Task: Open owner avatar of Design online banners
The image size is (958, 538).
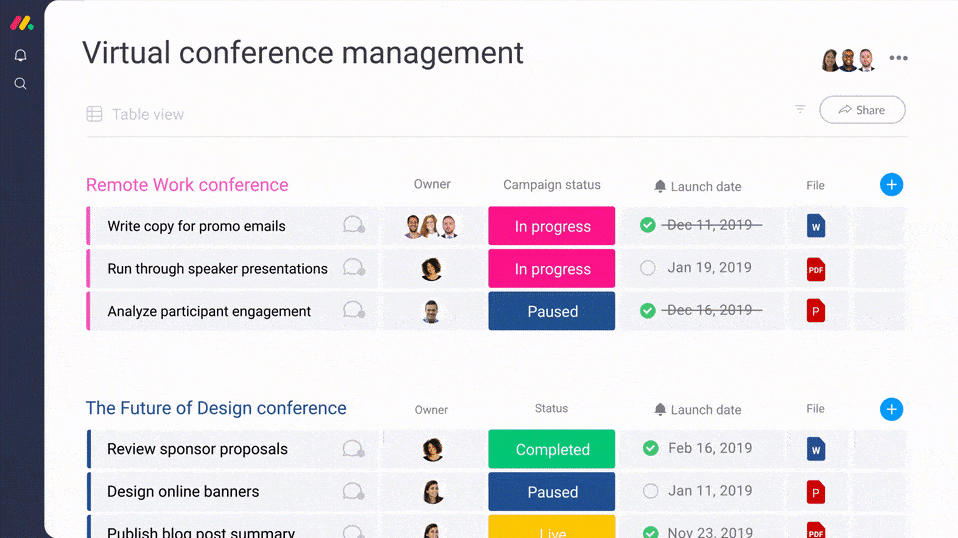Action: point(432,492)
